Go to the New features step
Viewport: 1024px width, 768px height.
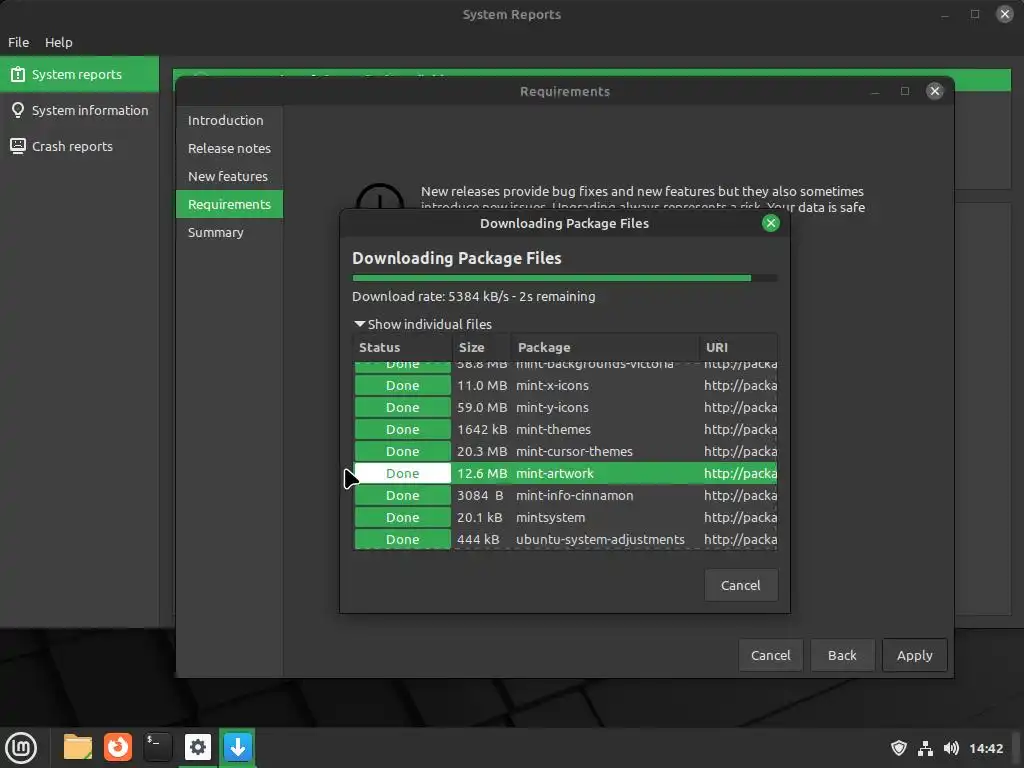(229, 176)
